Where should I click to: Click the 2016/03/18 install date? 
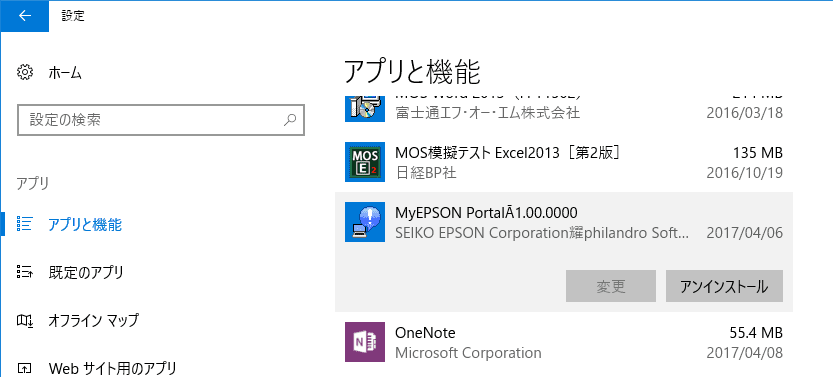click(745, 113)
